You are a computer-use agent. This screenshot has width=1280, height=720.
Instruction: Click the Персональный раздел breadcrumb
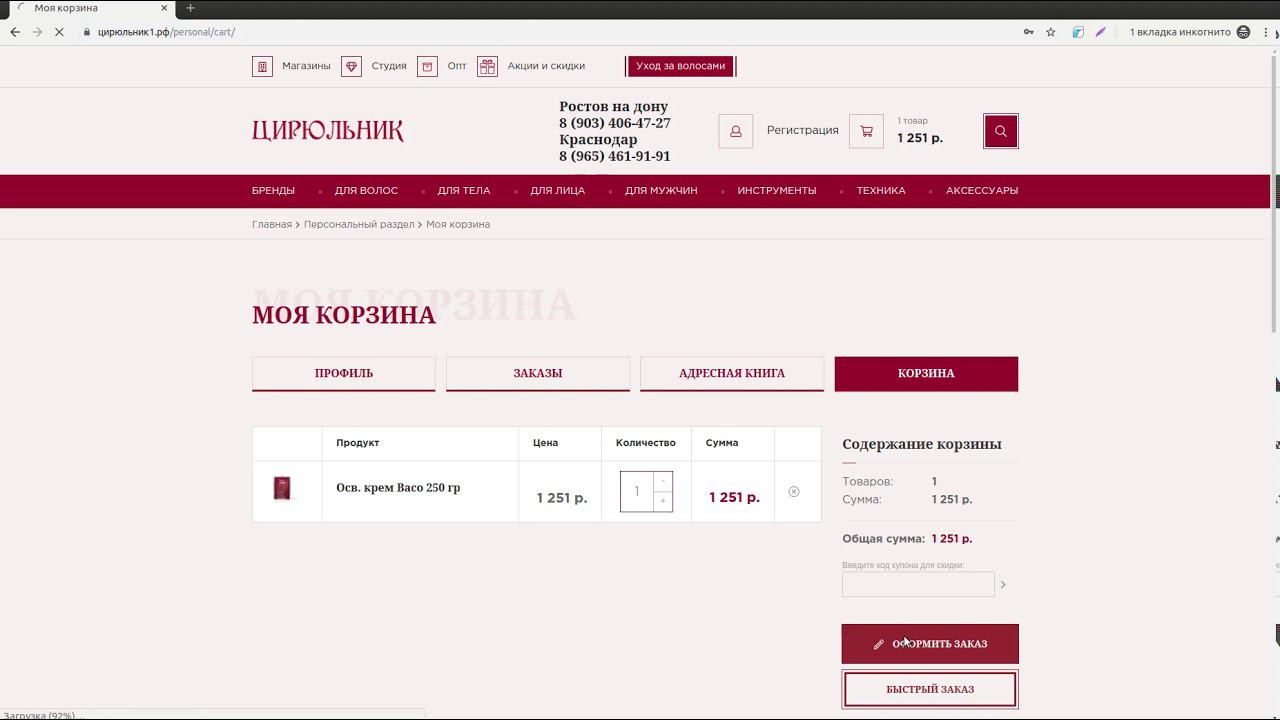point(359,224)
